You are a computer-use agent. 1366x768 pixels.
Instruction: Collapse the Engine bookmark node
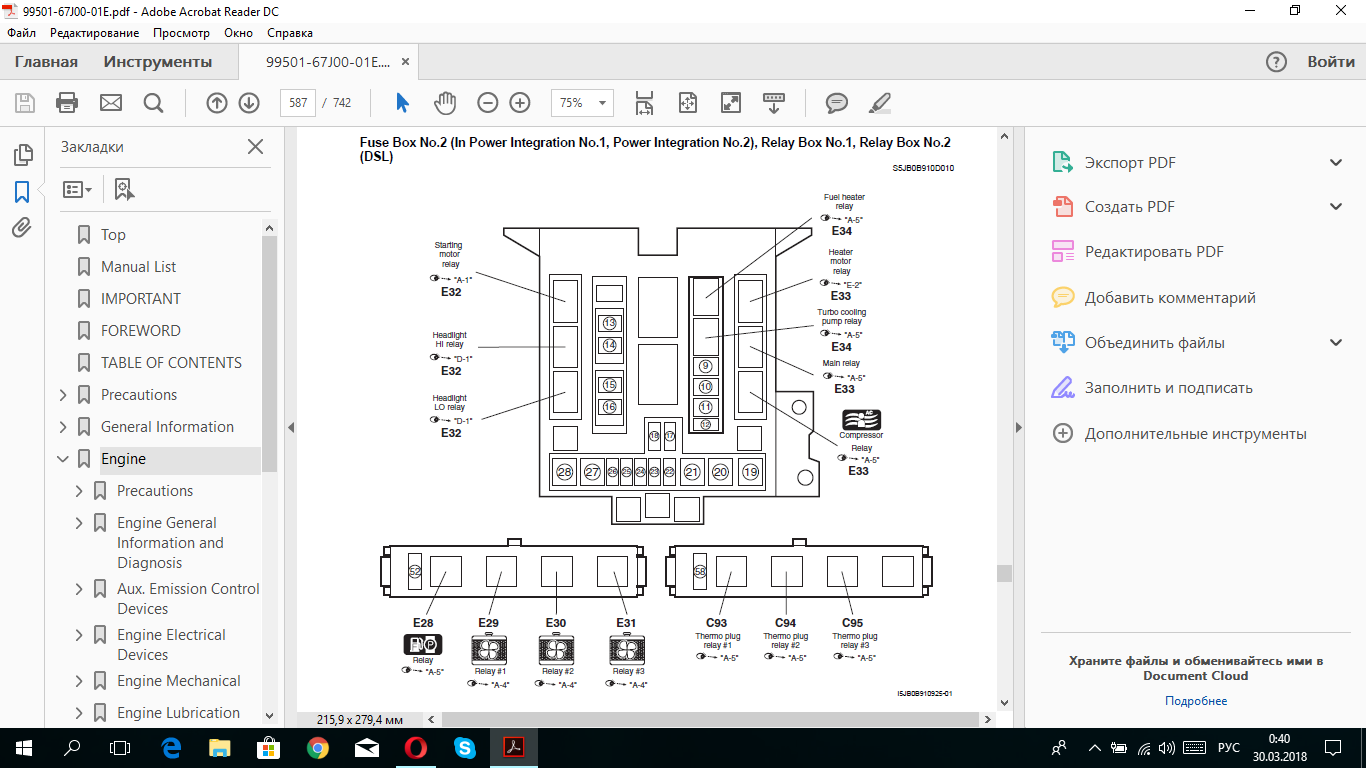coord(63,459)
